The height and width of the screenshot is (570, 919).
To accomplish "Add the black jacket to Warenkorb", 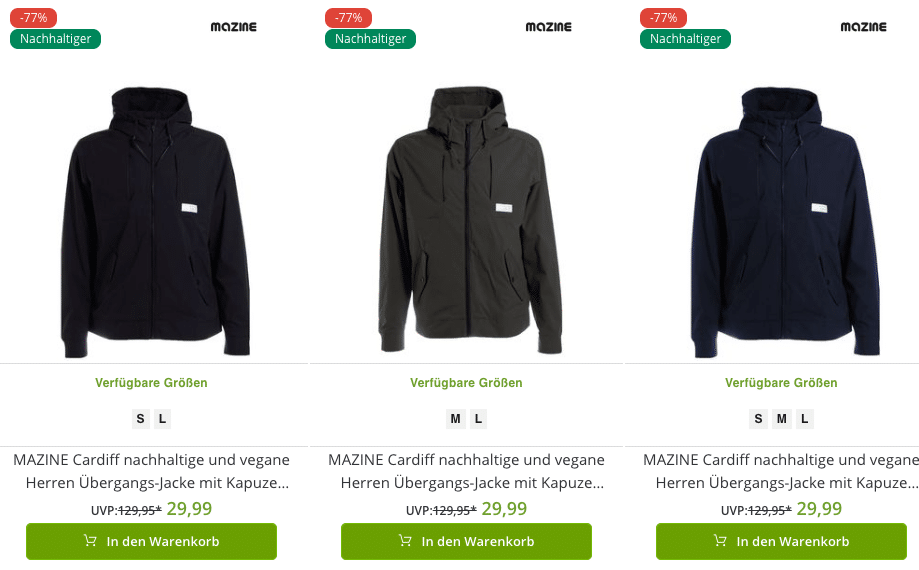I will point(151,541).
